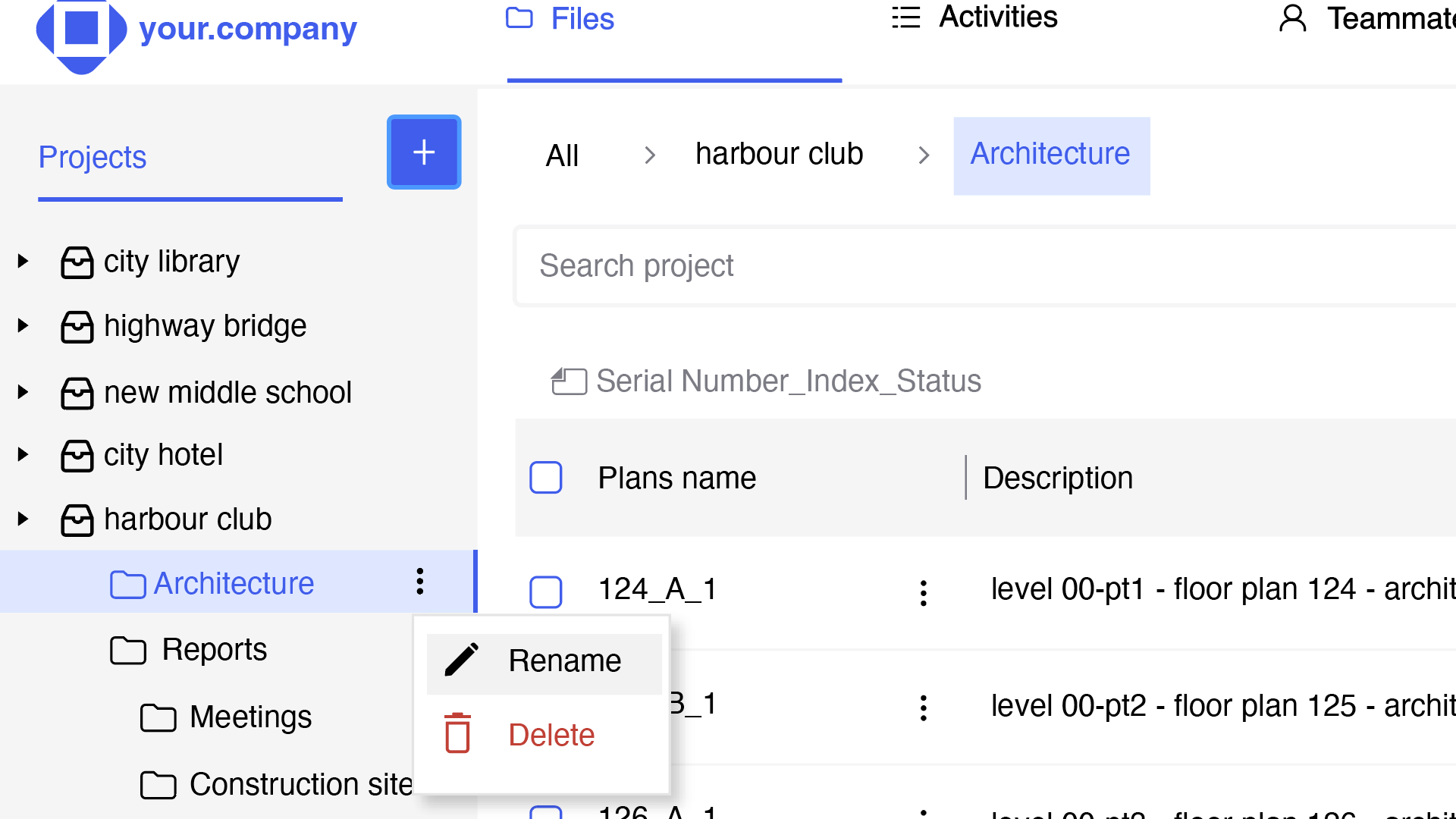Switch to the Activities tab
Image resolution: width=1456 pixels, height=819 pixels.
click(x=974, y=17)
